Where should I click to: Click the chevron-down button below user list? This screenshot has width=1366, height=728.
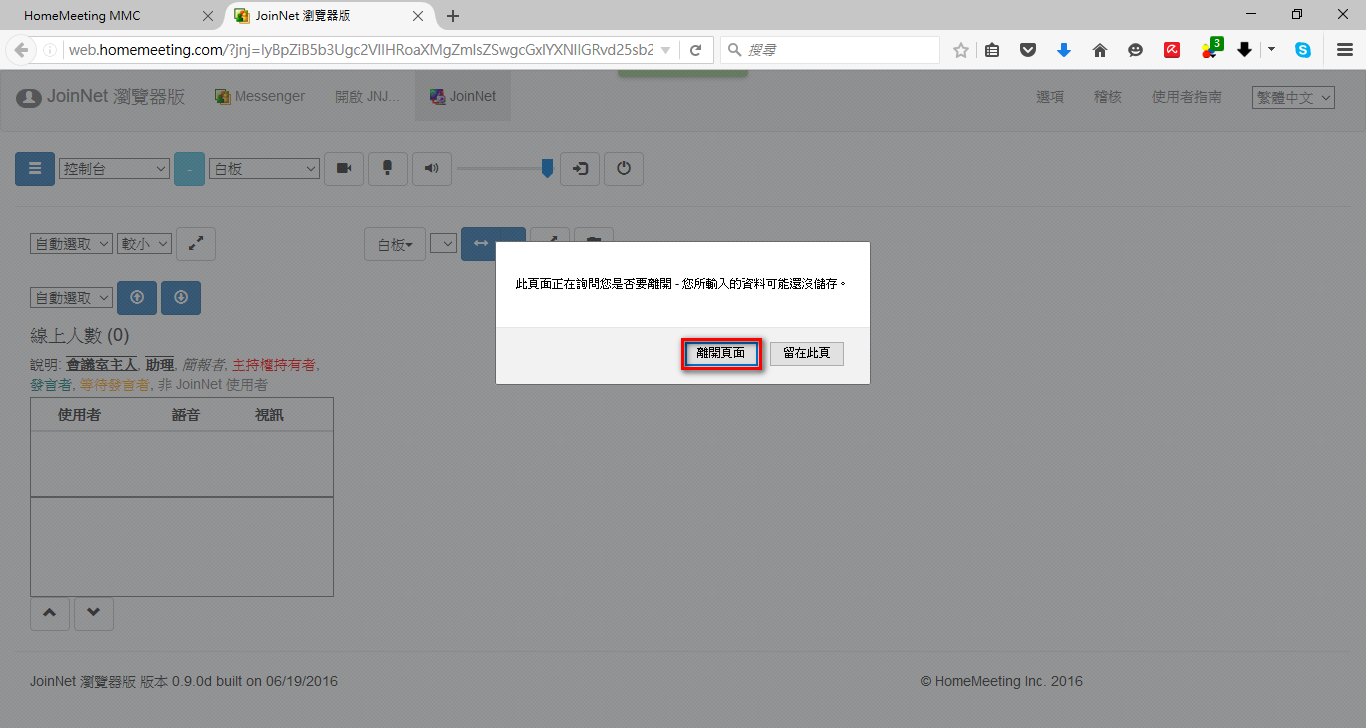click(x=94, y=613)
